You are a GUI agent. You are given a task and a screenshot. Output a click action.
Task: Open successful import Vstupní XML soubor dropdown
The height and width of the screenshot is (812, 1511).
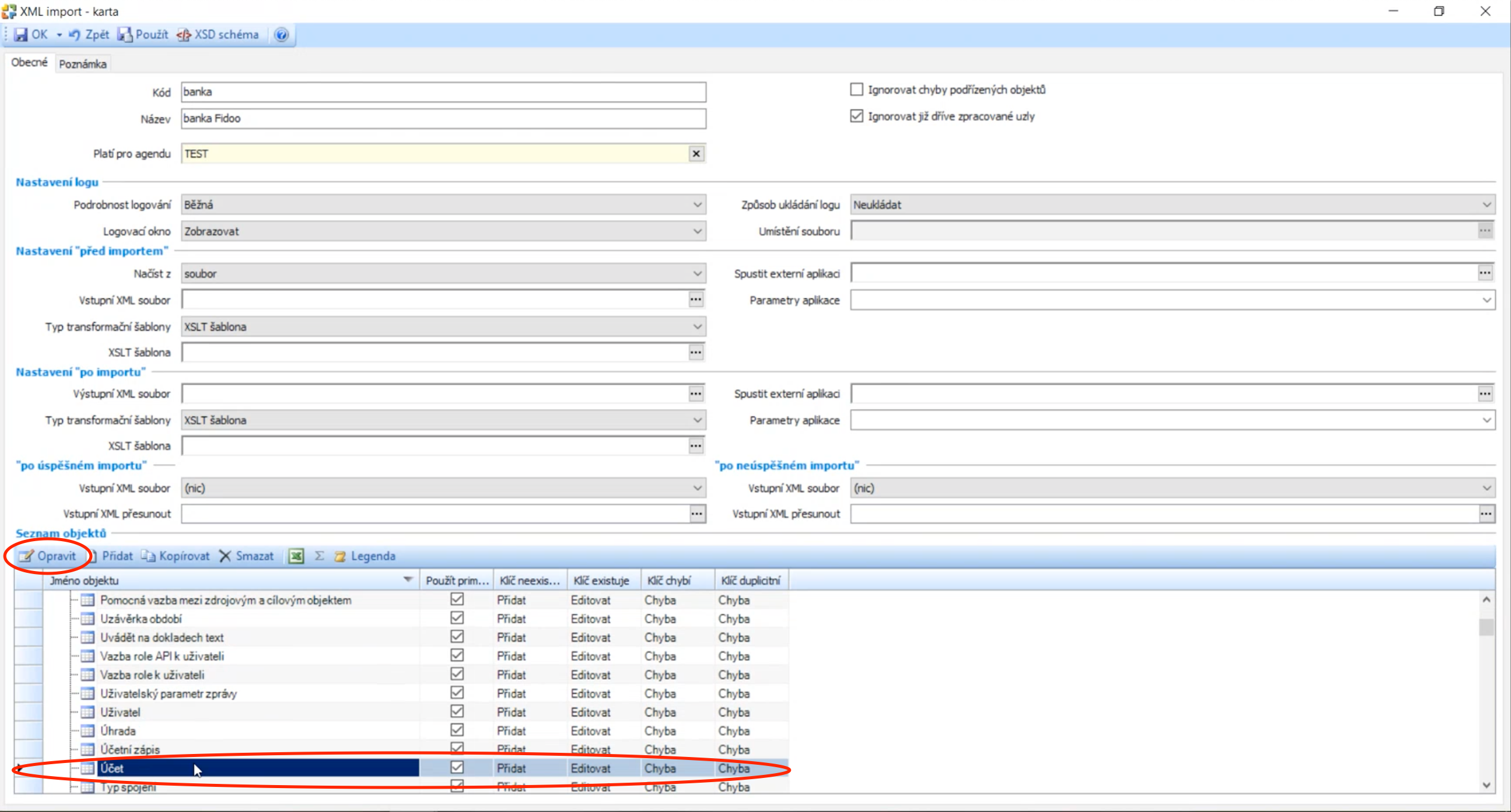[697, 488]
